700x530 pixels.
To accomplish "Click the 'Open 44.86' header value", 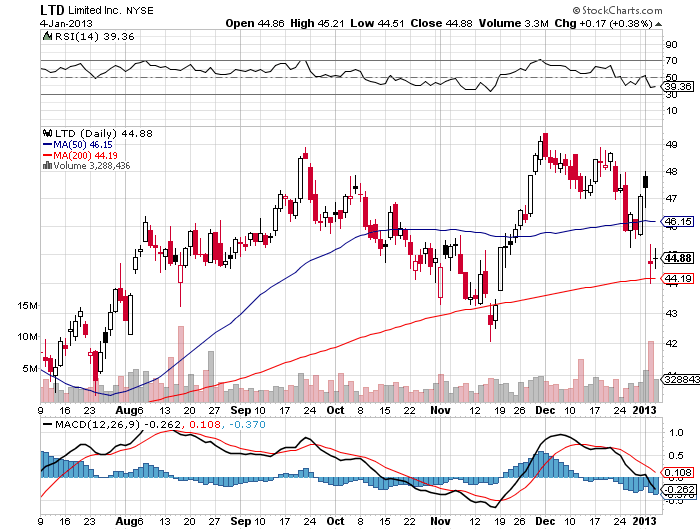I will [x=255, y=23].
